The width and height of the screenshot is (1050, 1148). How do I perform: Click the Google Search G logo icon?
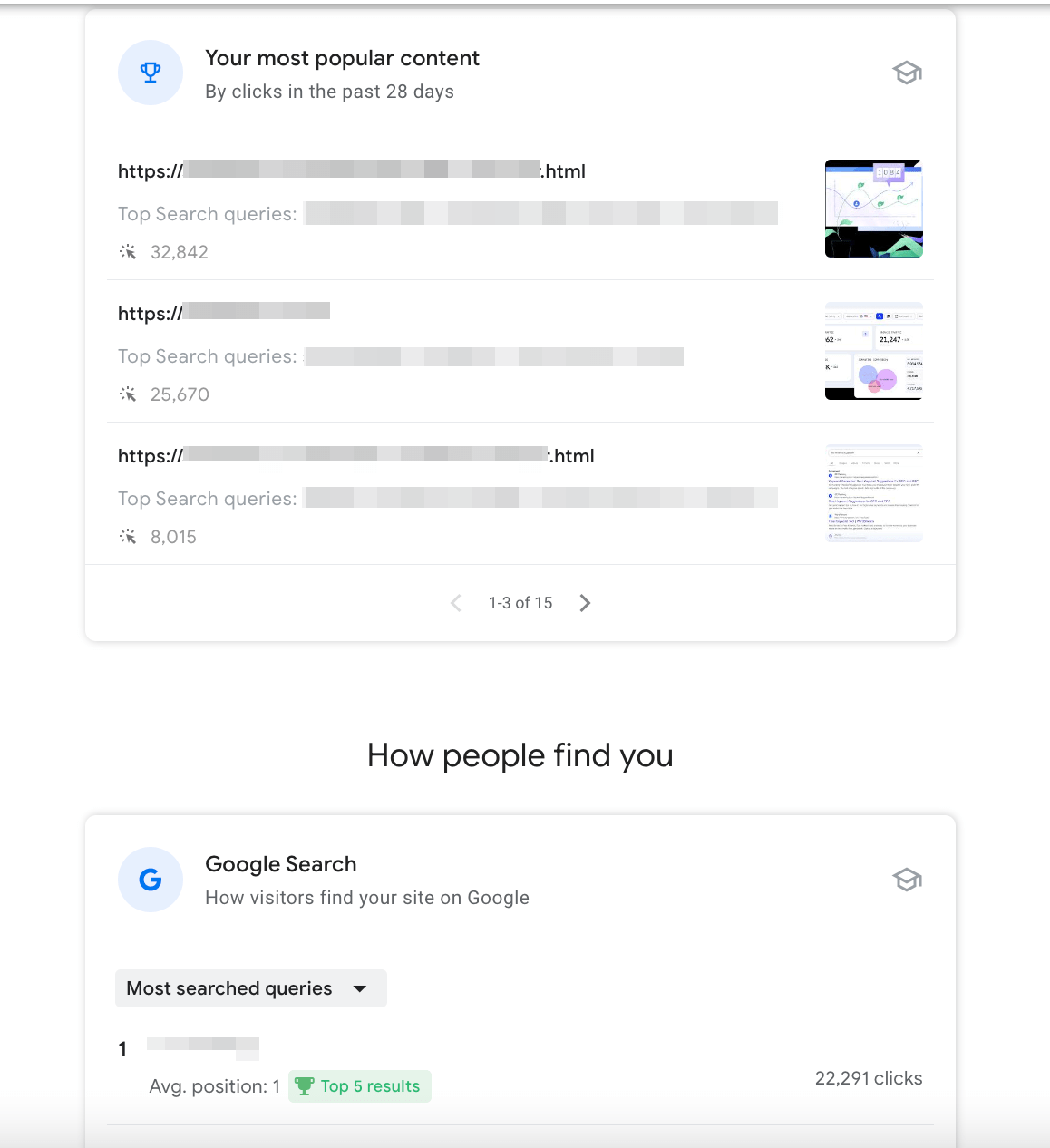click(x=151, y=880)
